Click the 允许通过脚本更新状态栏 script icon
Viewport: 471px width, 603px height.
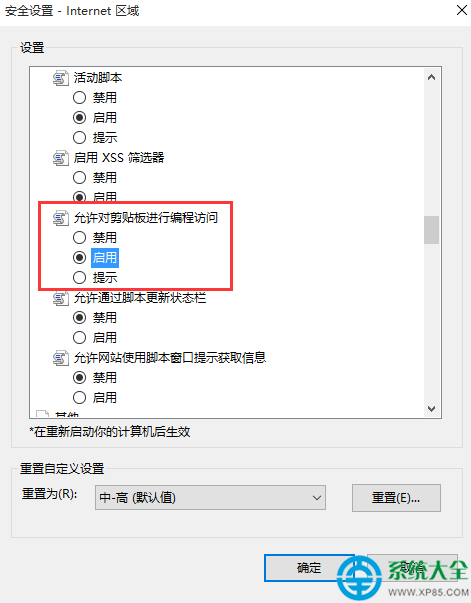click(61, 298)
